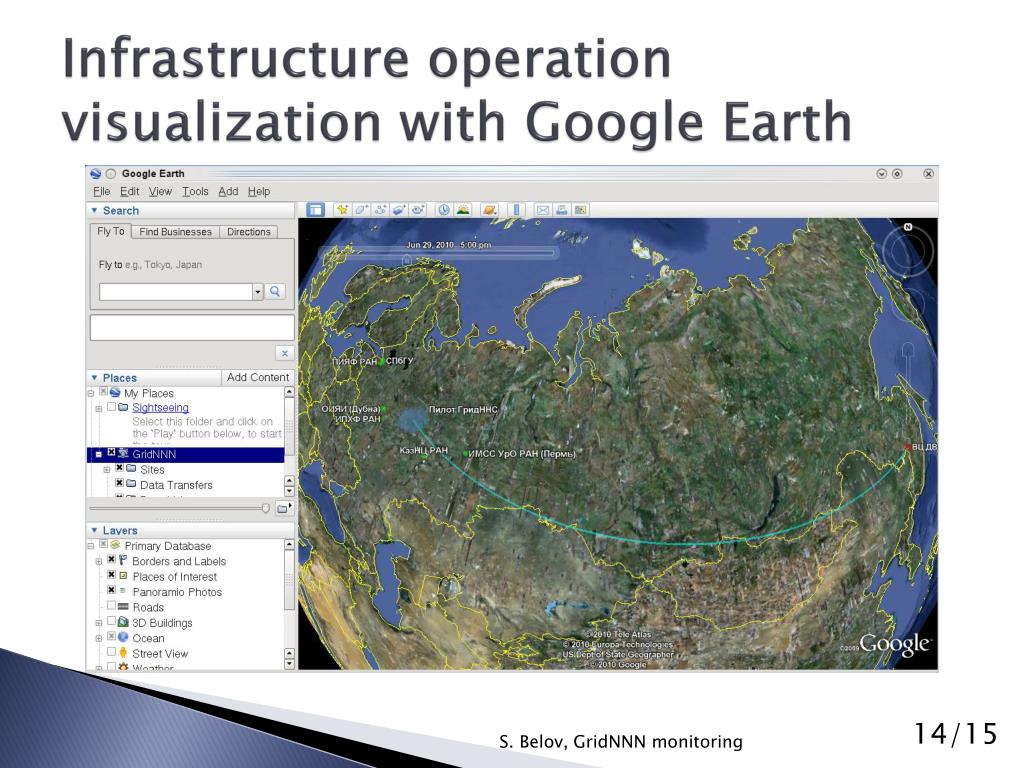Open the Fly To search history dropdown
The width and height of the screenshot is (1024, 768).
point(258,291)
